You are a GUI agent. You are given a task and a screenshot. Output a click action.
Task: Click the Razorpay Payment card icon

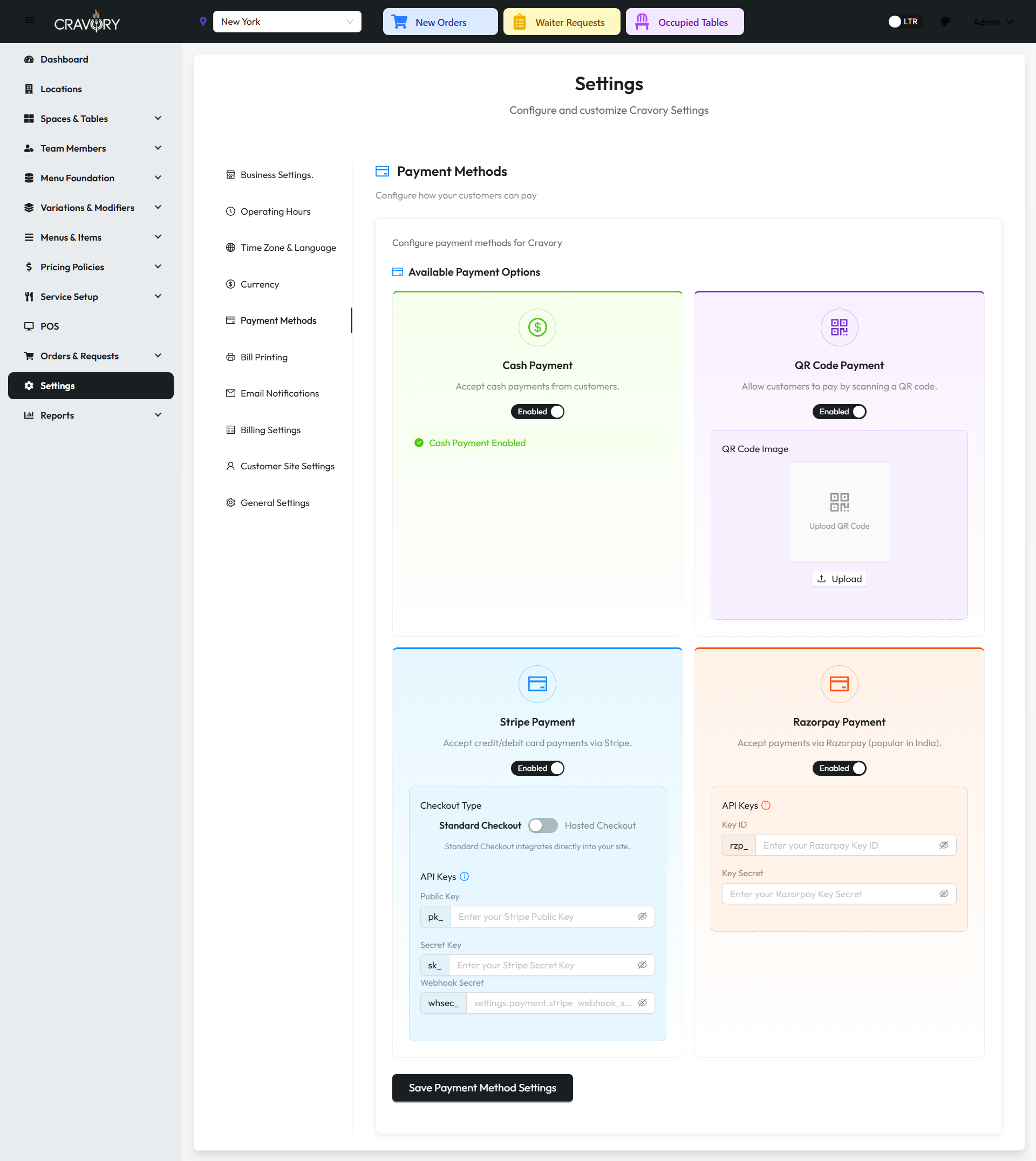[839, 684]
